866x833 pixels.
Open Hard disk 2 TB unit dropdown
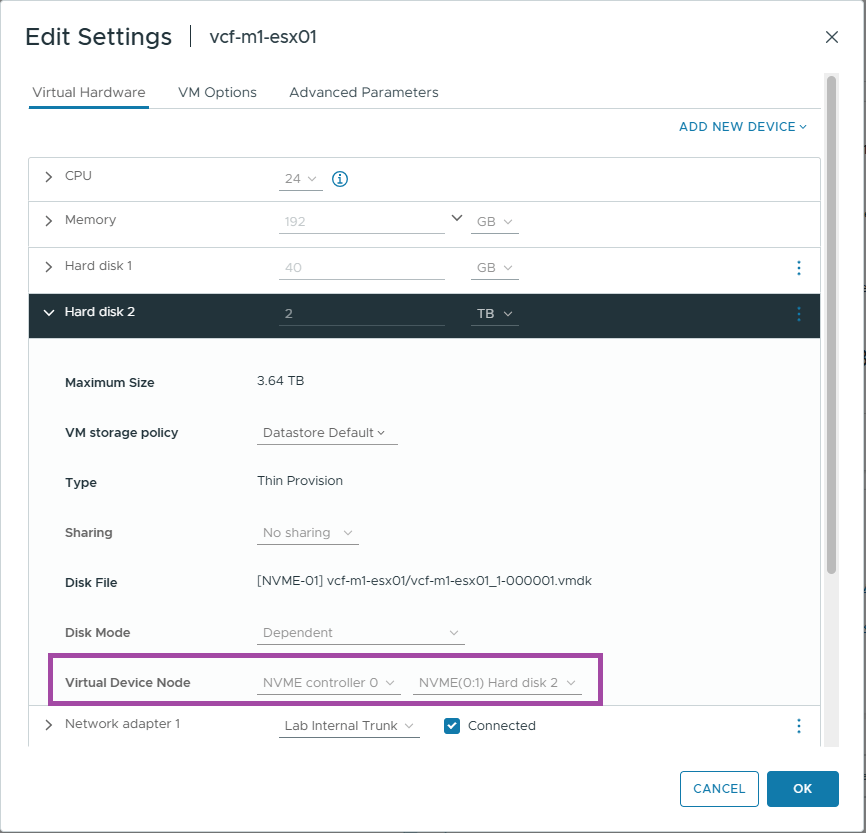[x=494, y=314]
